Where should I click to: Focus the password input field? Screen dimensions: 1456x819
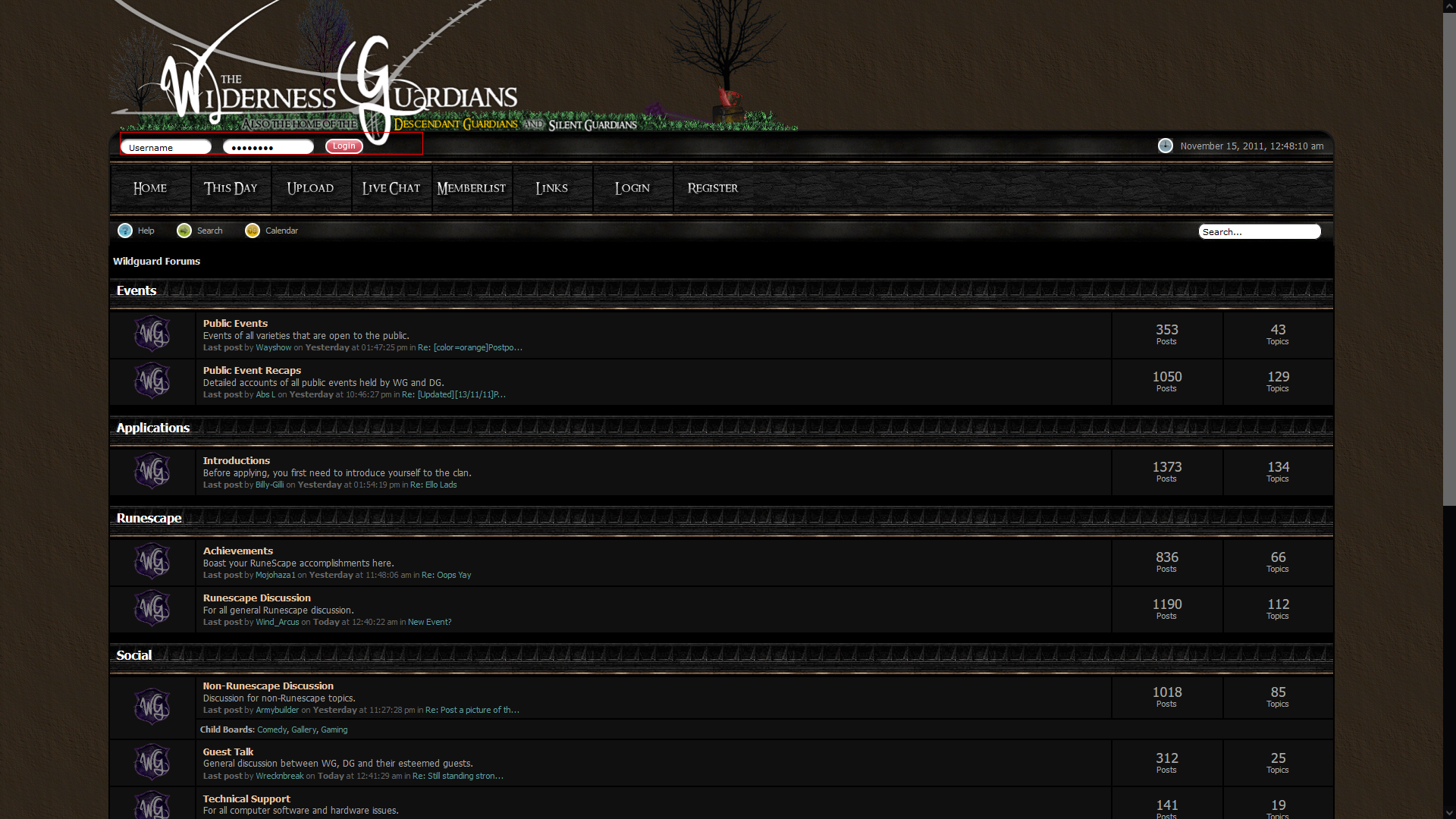pyautogui.click(x=268, y=147)
